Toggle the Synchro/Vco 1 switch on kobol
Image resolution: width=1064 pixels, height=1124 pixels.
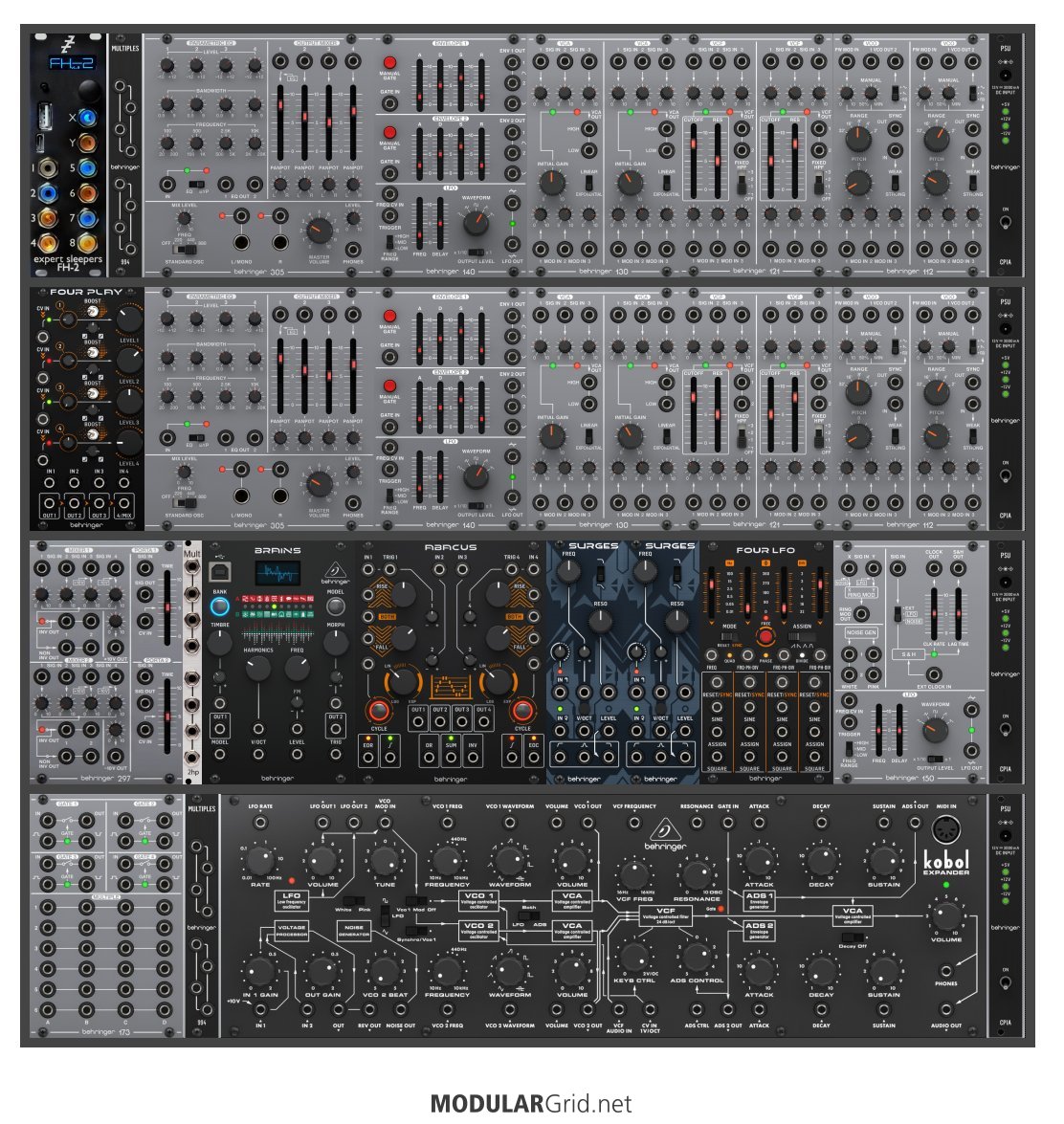pyautogui.click(x=416, y=931)
